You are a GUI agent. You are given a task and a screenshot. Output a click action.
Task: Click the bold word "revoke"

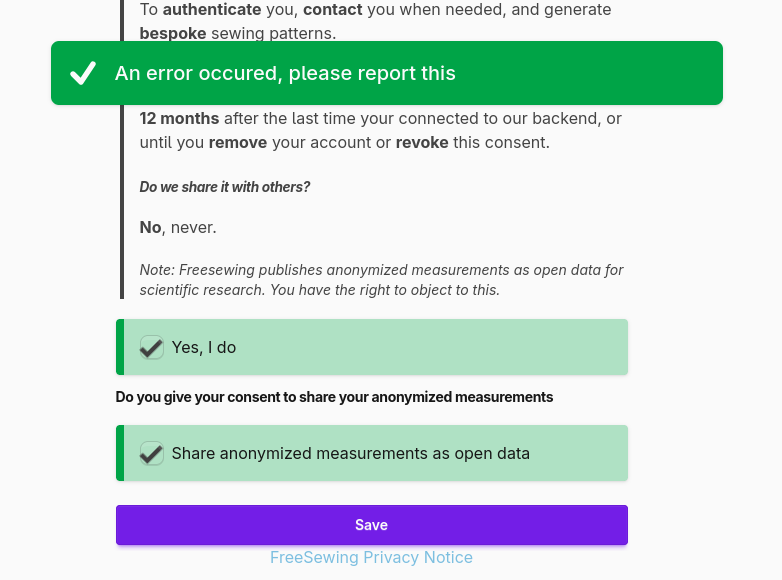pos(422,142)
